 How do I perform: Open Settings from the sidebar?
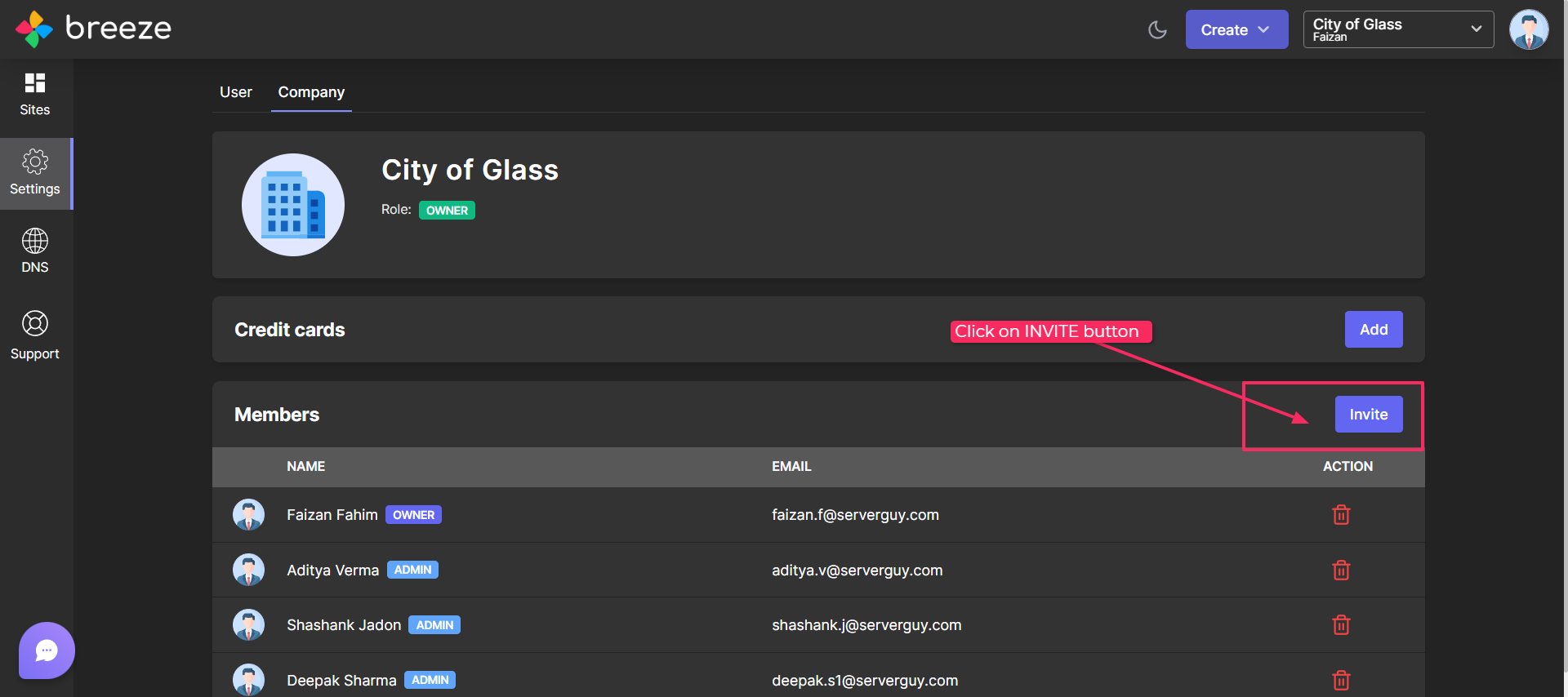pyautogui.click(x=35, y=173)
